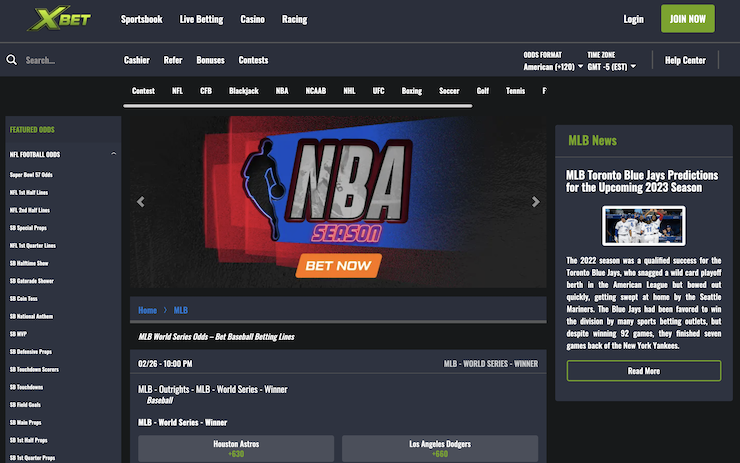Open the Refer page
The image size is (740, 463).
pyautogui.click(x=173, y=60)
